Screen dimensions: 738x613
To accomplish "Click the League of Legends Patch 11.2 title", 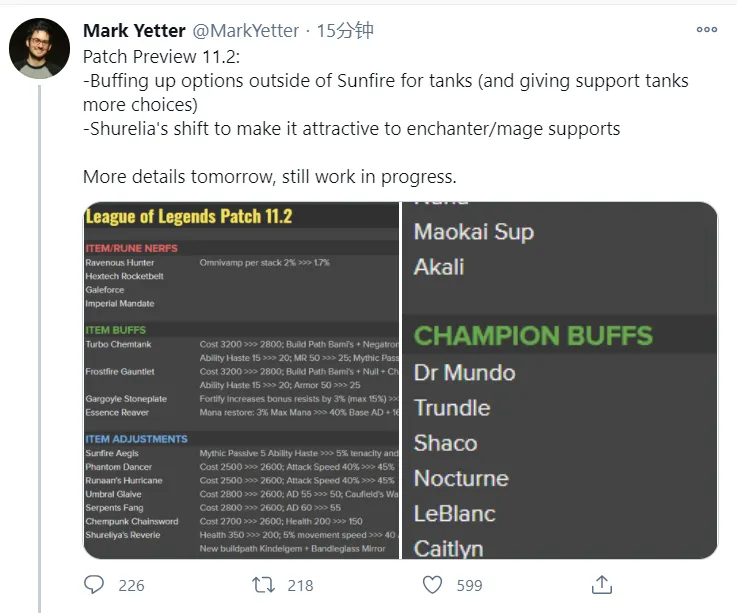I will pos(189,217).
